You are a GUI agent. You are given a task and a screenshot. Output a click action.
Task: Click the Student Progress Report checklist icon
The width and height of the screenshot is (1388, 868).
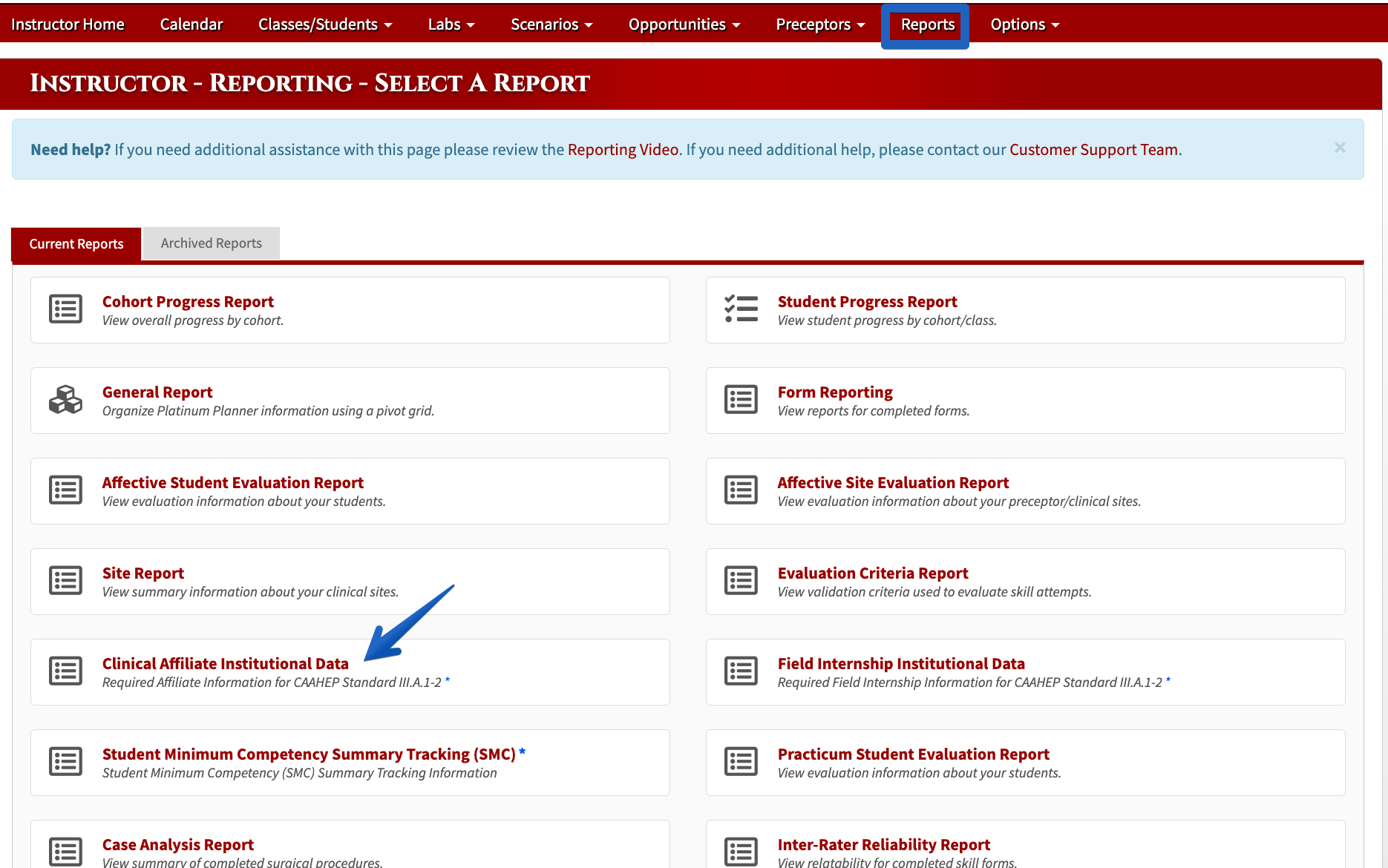741,309
